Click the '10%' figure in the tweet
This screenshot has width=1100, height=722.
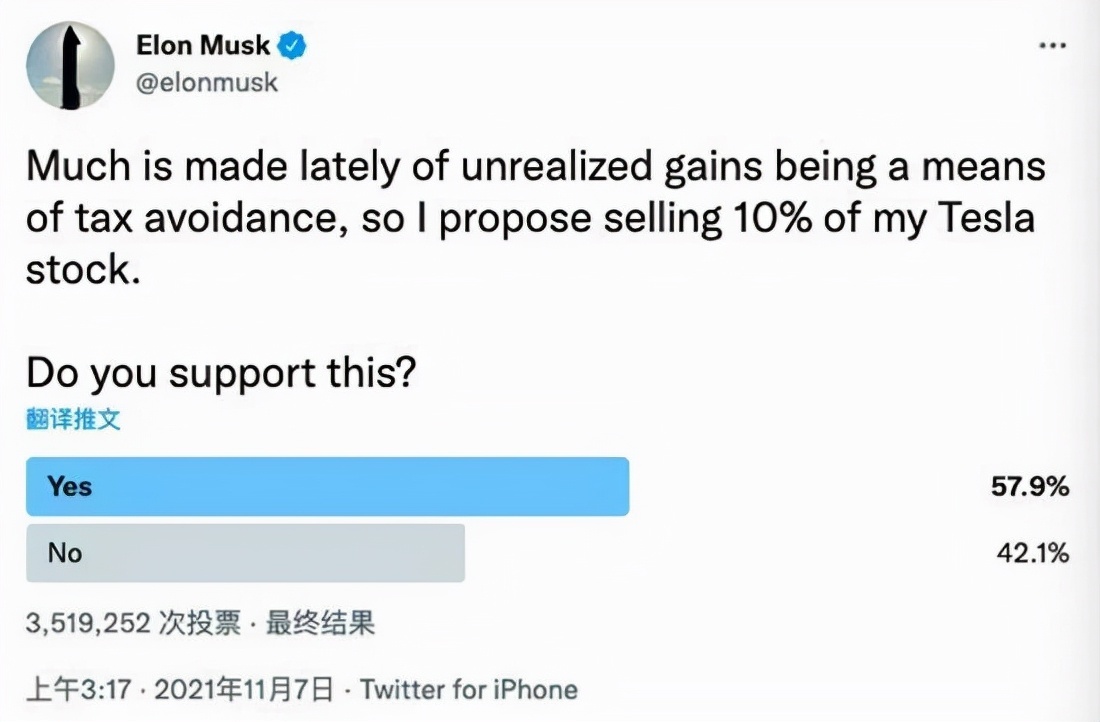(x=772, y=218)
